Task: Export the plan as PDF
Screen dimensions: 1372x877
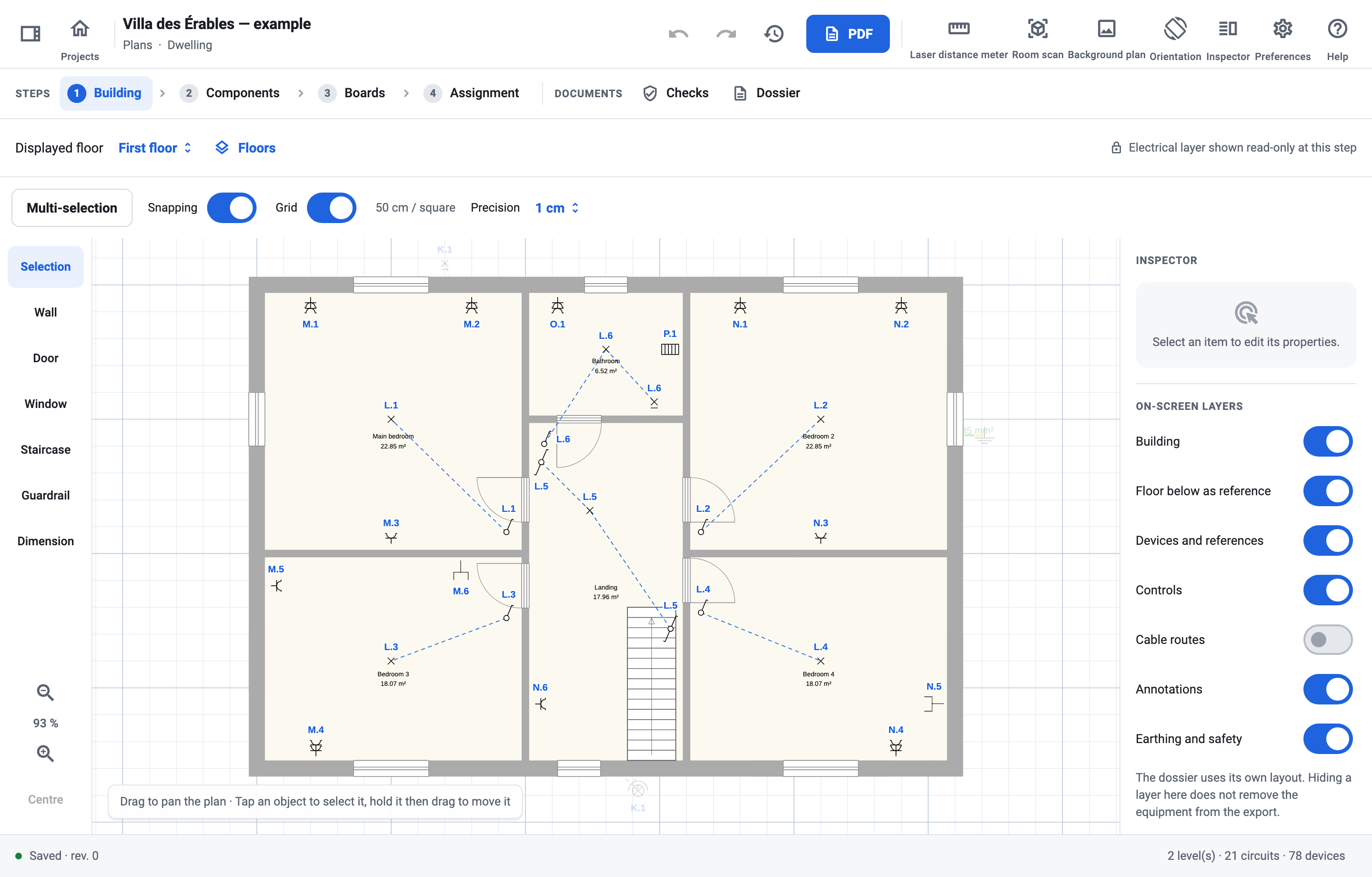Action: 847,34
